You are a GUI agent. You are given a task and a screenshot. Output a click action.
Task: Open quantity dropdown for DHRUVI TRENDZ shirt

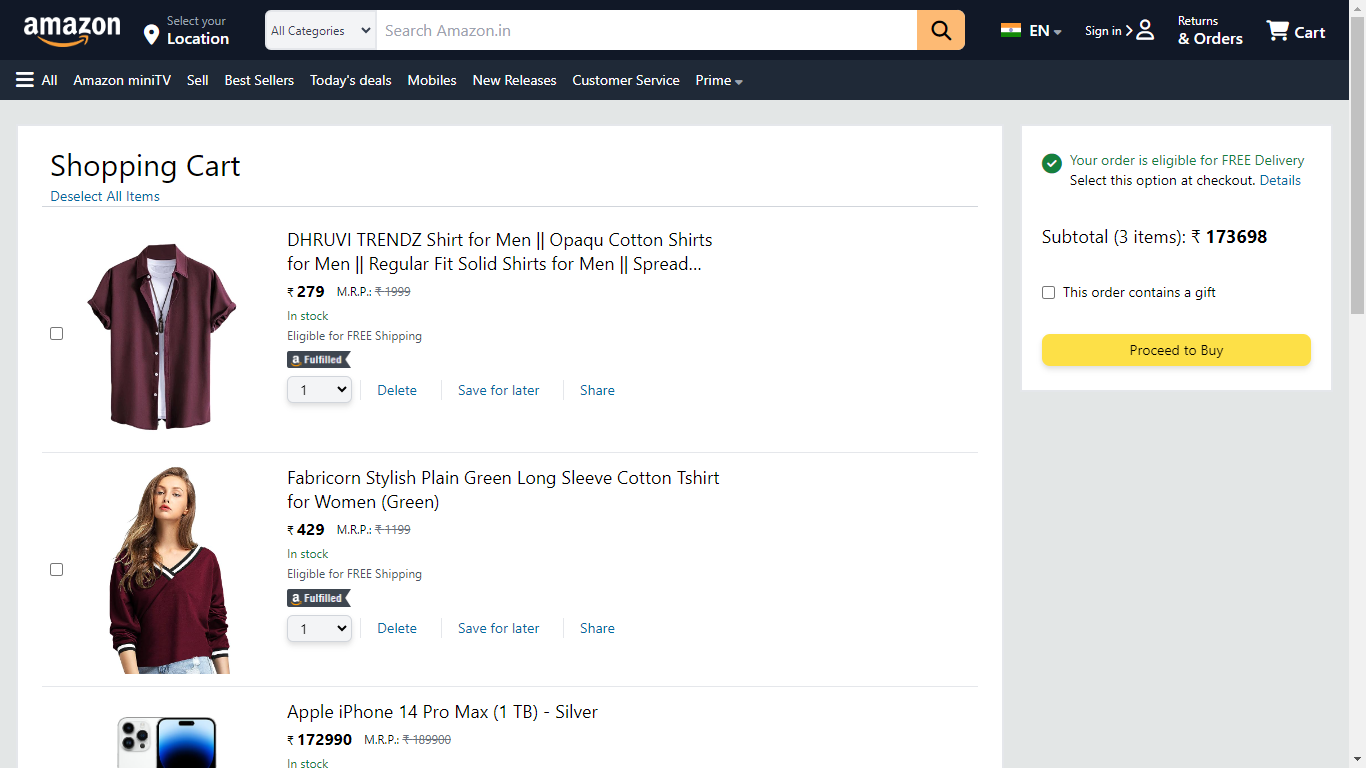click(319, 390)
